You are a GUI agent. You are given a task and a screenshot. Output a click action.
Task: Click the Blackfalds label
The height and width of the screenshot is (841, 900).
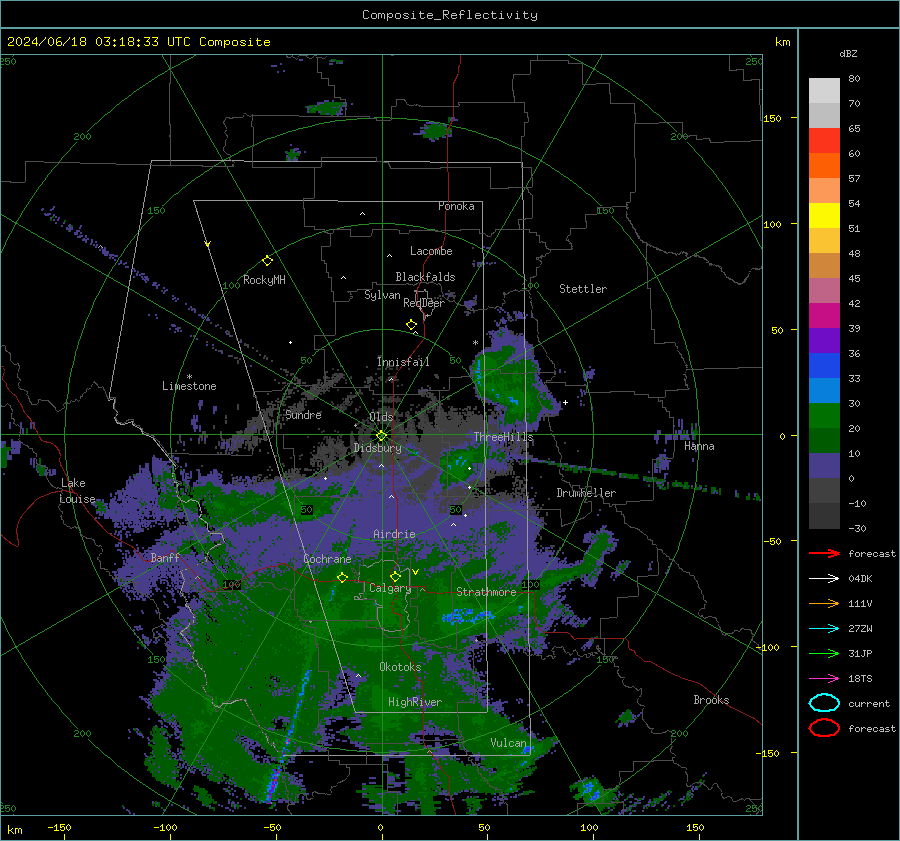coord(425,277)
